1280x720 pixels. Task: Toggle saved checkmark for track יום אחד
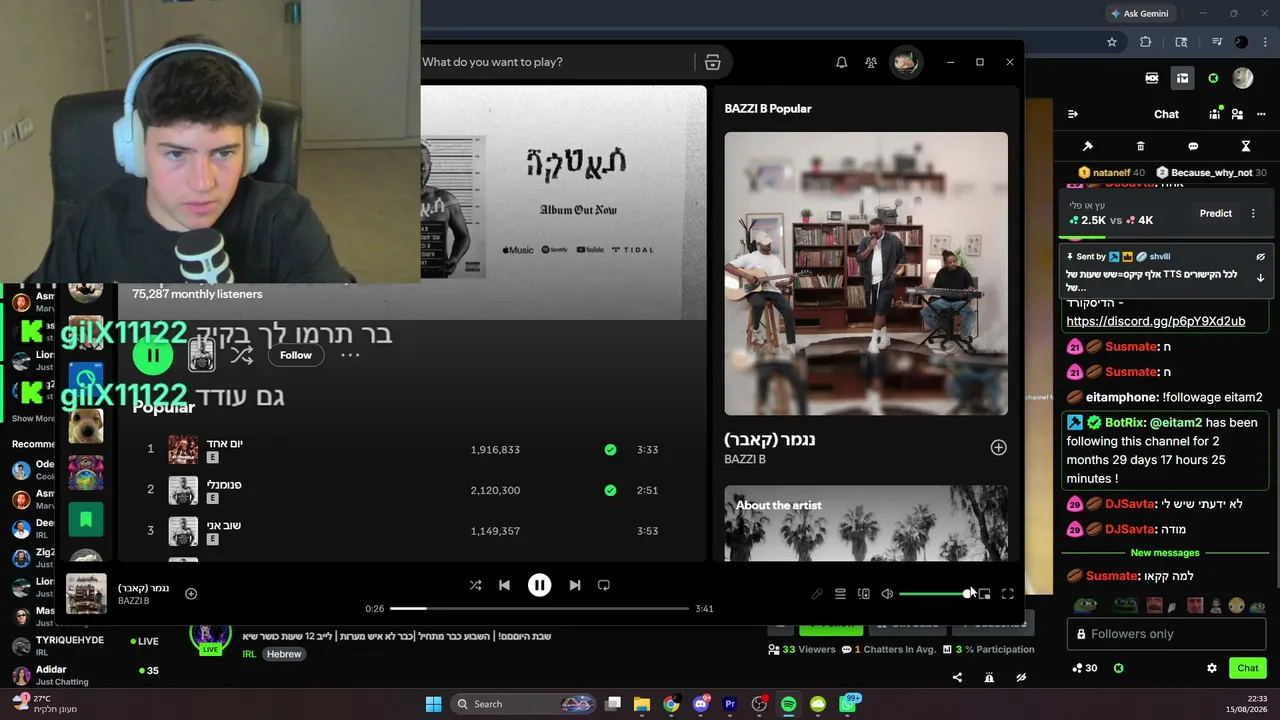click(610, 450)
